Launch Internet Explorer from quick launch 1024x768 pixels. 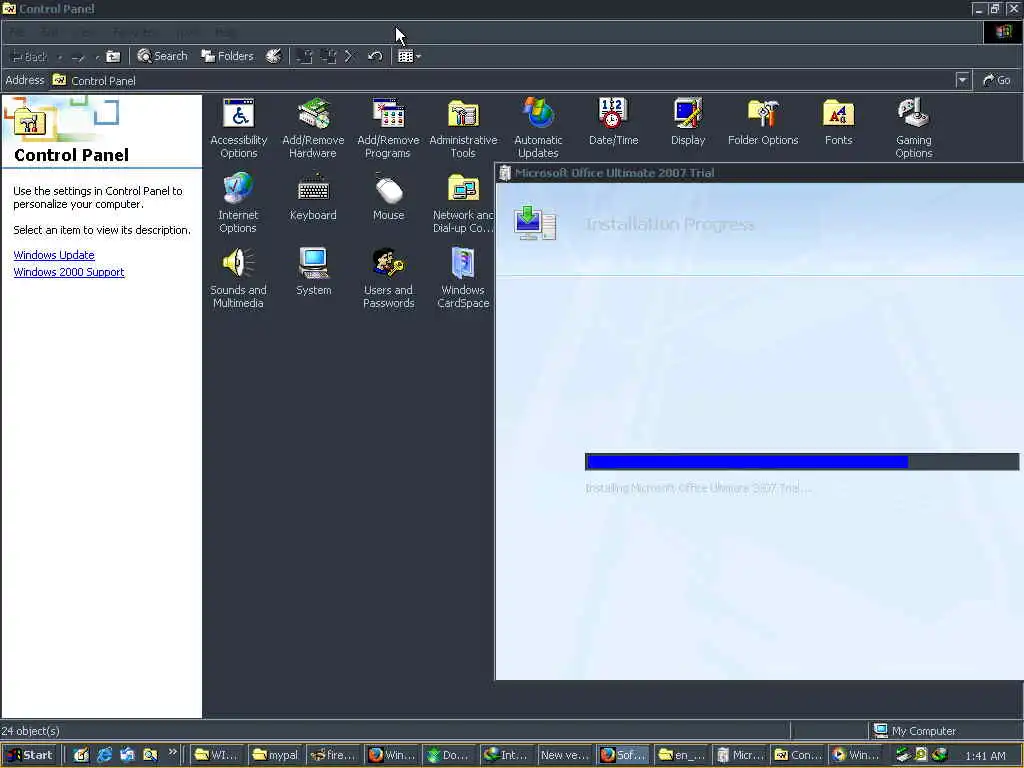[104, 755]
